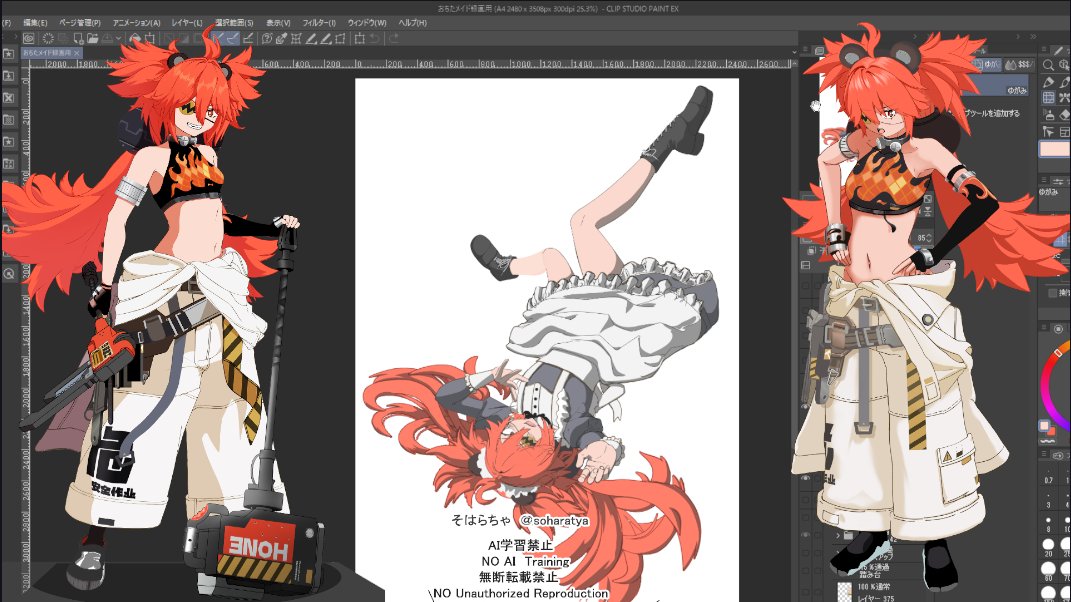1071x602 pixels.
Task: Select the 20 brush size preset
Action: (x=1048, y=548)
